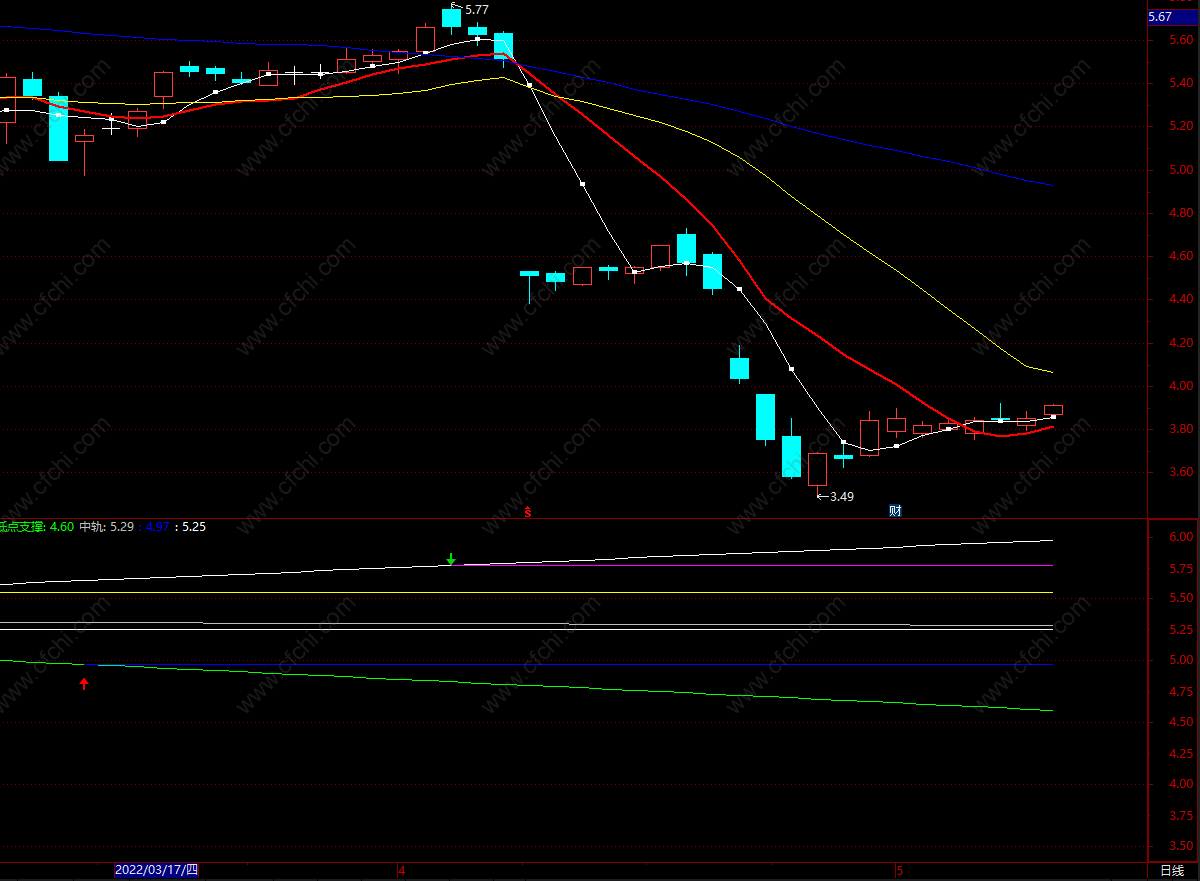
Task: Select the 2022/03/17 date label
Action: pyautogui.click(x=157, y=870)
